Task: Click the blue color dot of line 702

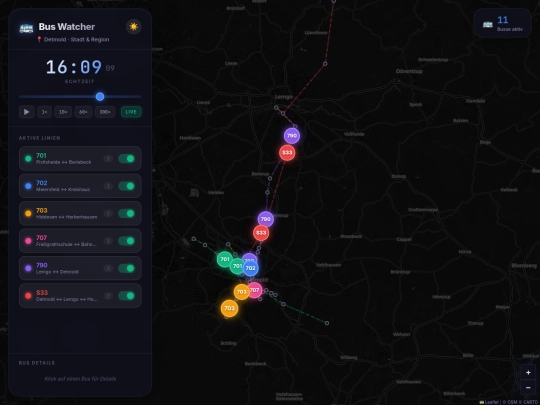Action: pos(28,186)
